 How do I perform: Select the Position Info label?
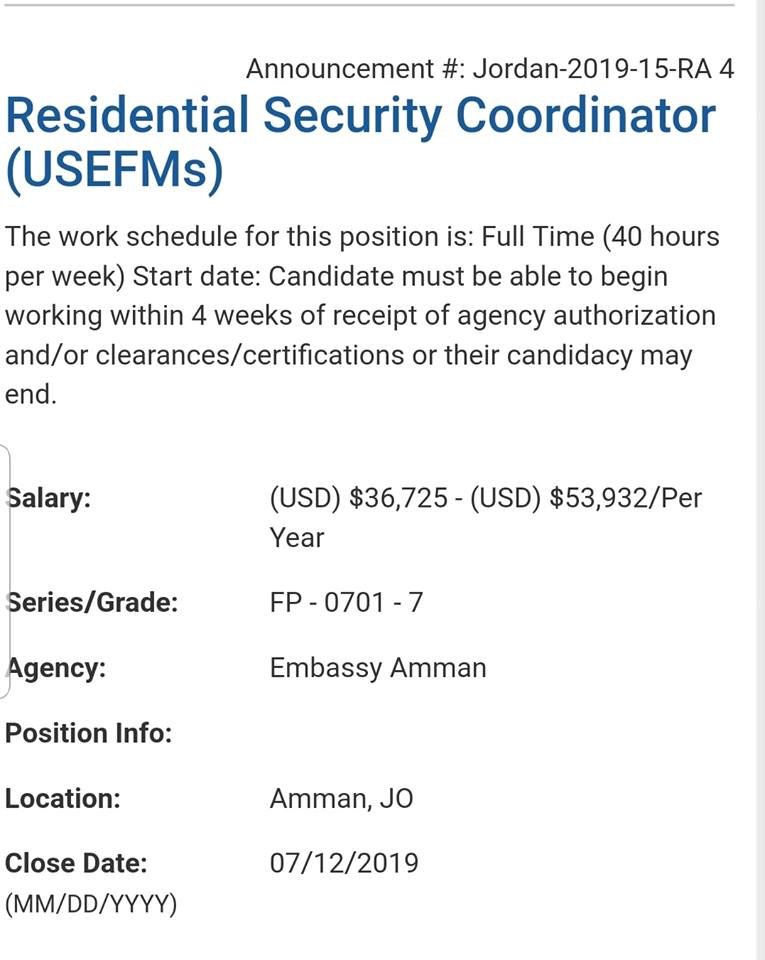tap(89, 733)
